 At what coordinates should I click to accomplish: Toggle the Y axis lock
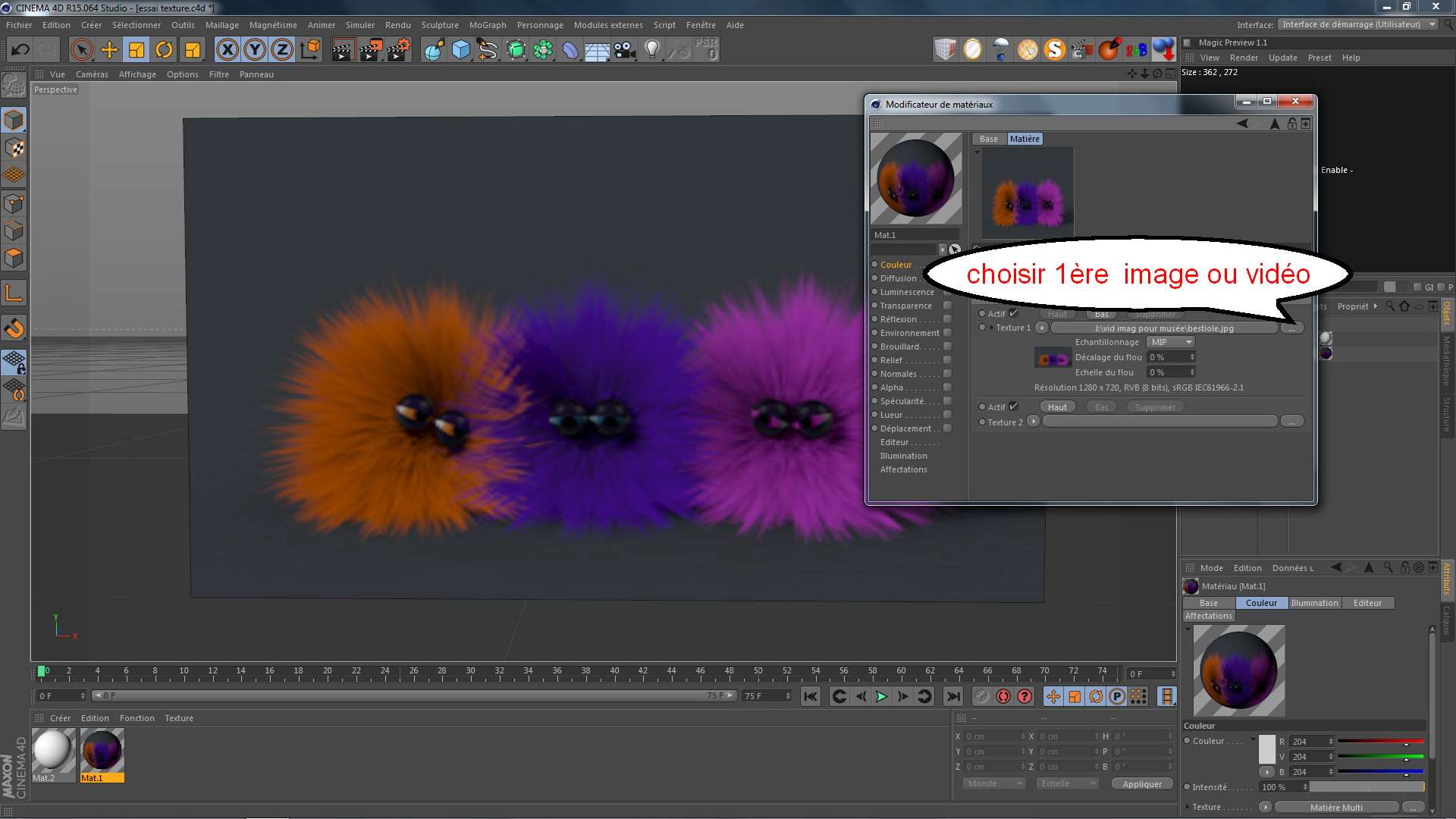tap(255, 50)
